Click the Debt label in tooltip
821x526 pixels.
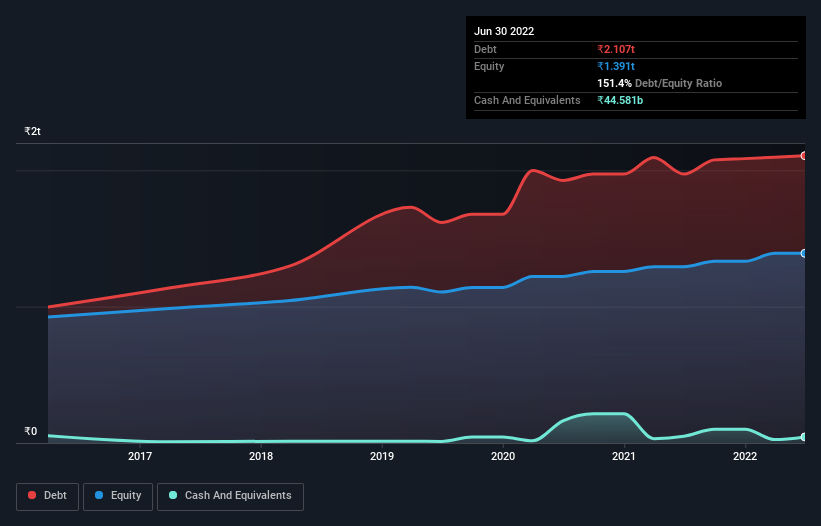pos(485,49)
